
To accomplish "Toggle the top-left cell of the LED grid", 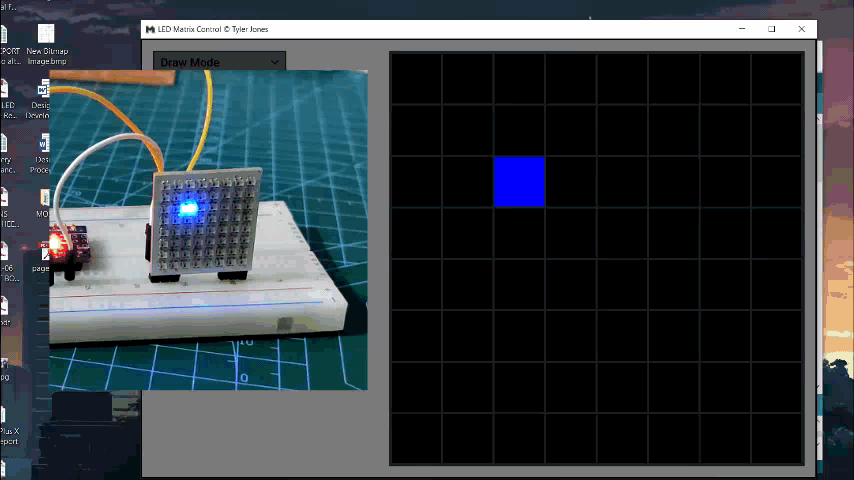I will coord(416,78).
